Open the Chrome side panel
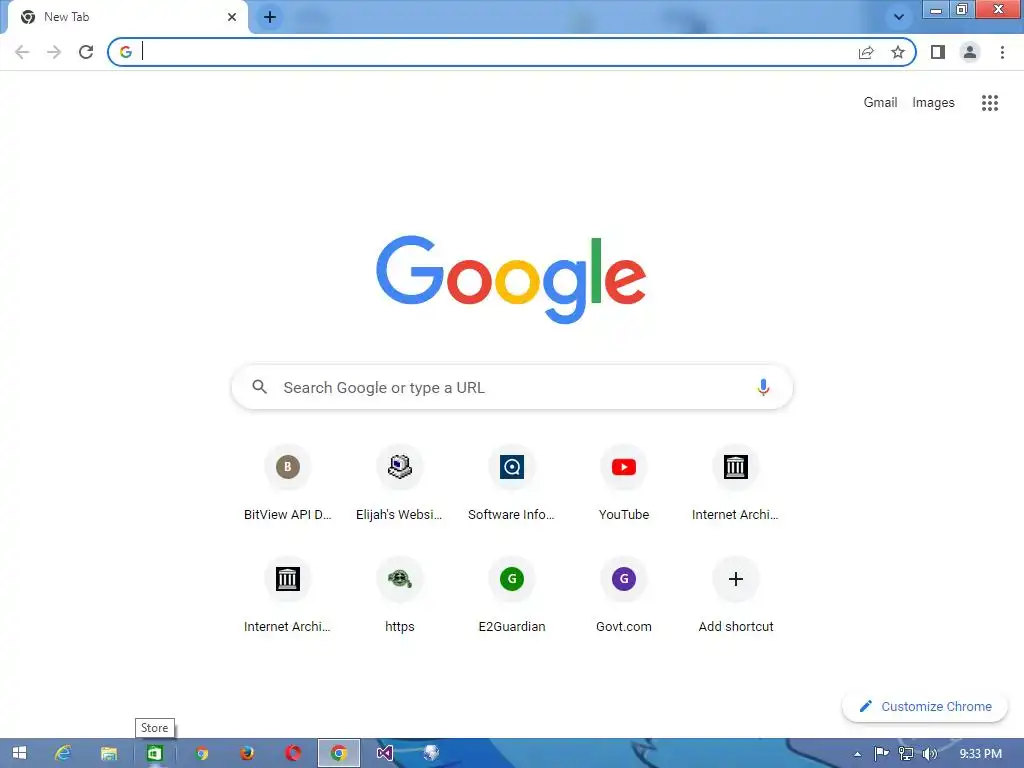This screenshot has width=1024, height=768. [938, 52]
